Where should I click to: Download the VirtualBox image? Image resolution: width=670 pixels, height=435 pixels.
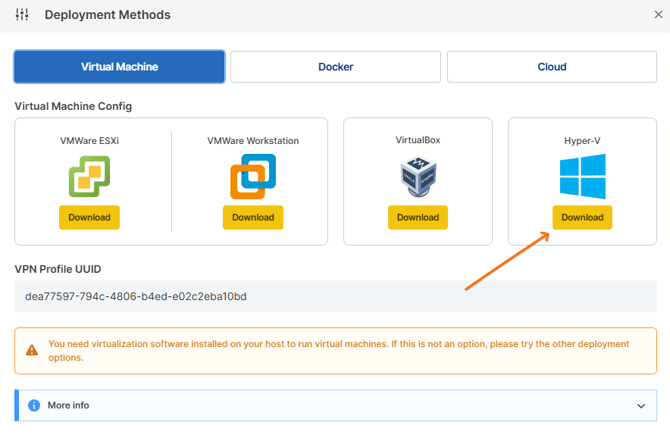click(418, 217)
